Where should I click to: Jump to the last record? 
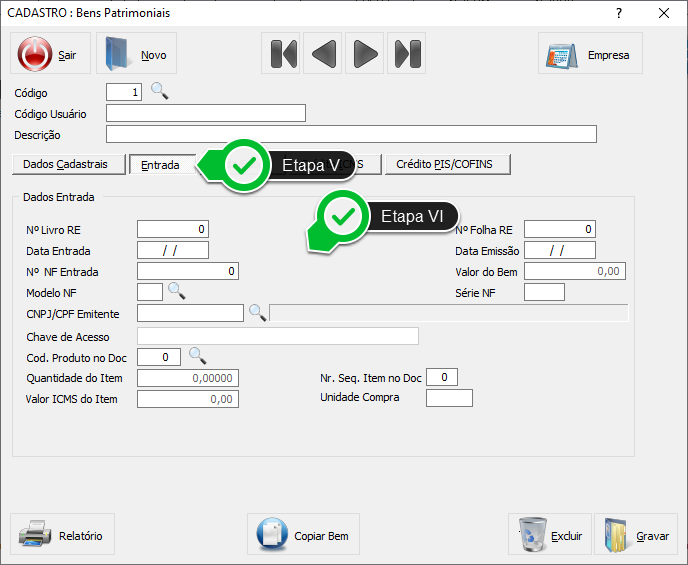[407, 54]
